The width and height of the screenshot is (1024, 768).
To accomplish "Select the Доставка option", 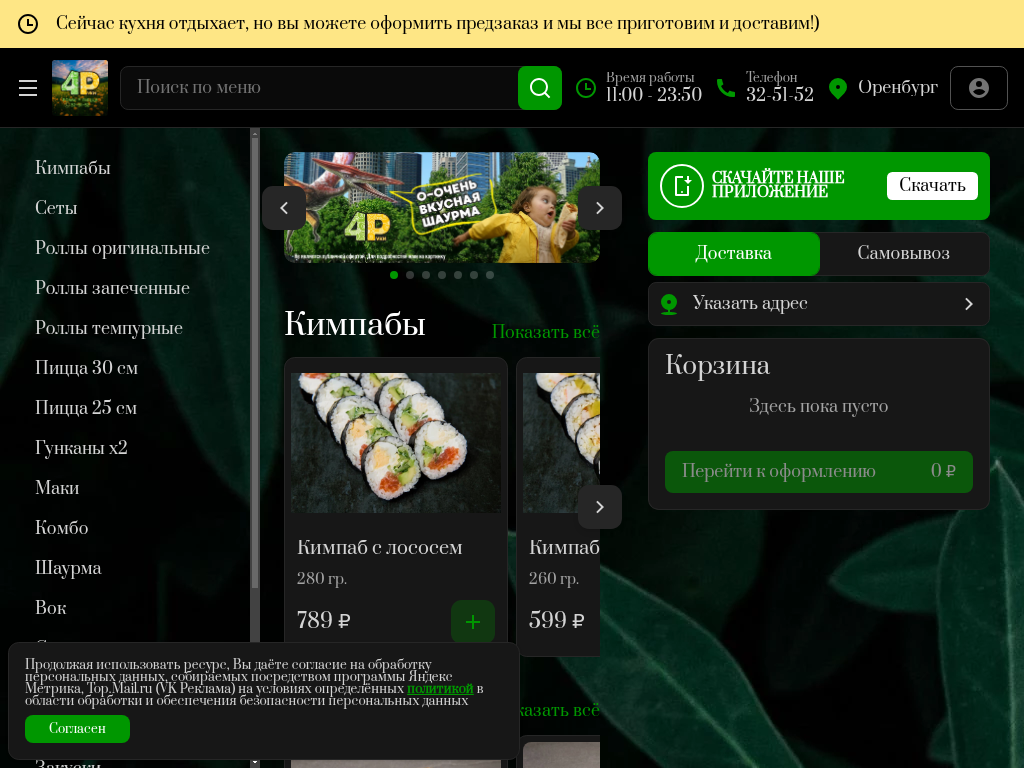I will pyautogui.click(x=733, y=253).
